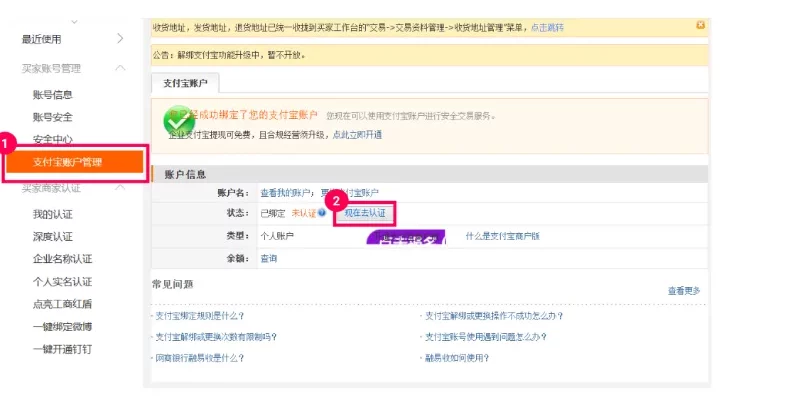Image resolution: width=800 pixels, height=413 pixels.
Task: Open 企业名称认证 in the sidebar
Action: click(62, 259)
